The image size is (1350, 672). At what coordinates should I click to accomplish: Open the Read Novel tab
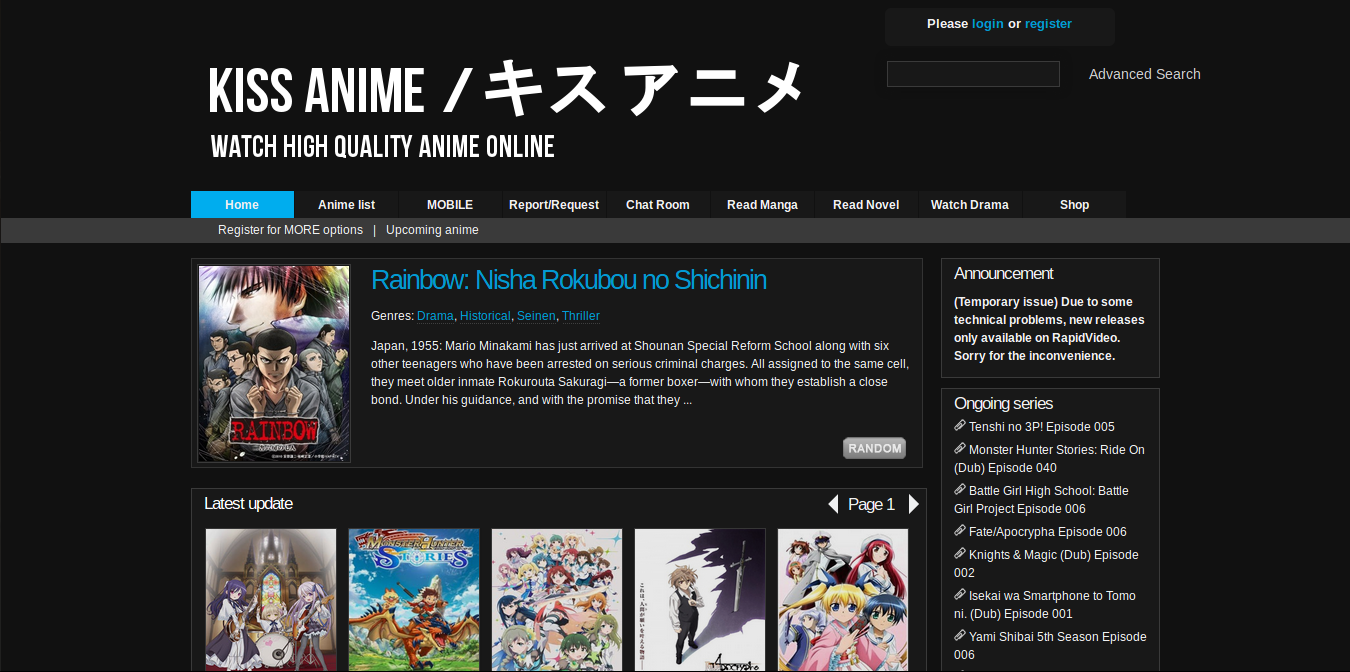pyautogui.click(x=866, y=204)
